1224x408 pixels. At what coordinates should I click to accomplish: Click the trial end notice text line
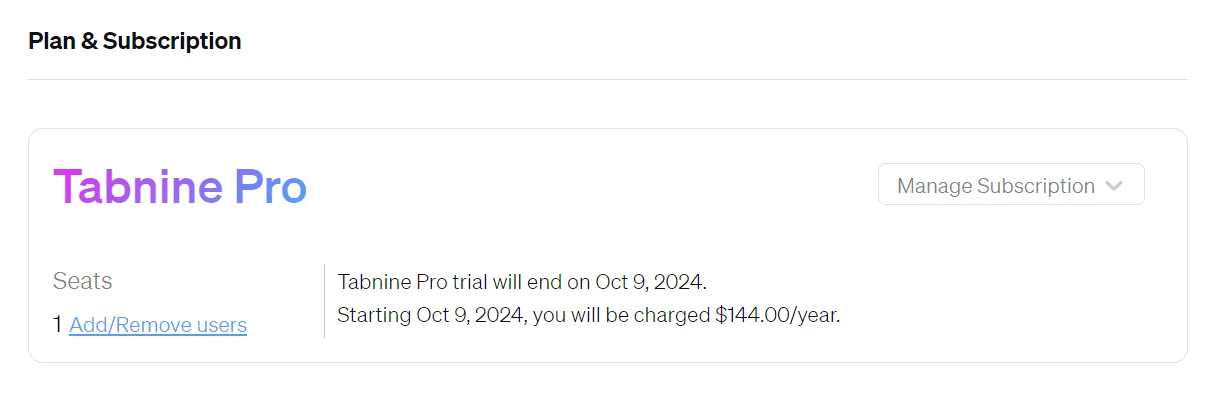pos(522,281)
